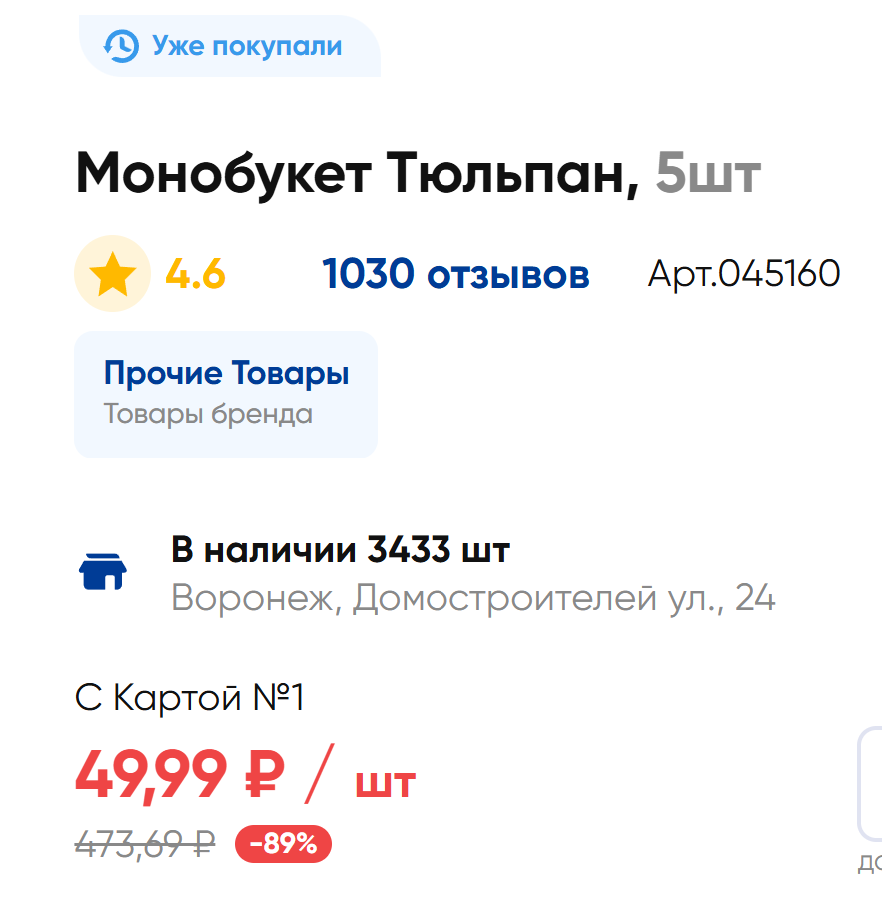Click the red "шт" unit label
The width and height of the screenshot is (882, 915).
[x=385, y=781]
